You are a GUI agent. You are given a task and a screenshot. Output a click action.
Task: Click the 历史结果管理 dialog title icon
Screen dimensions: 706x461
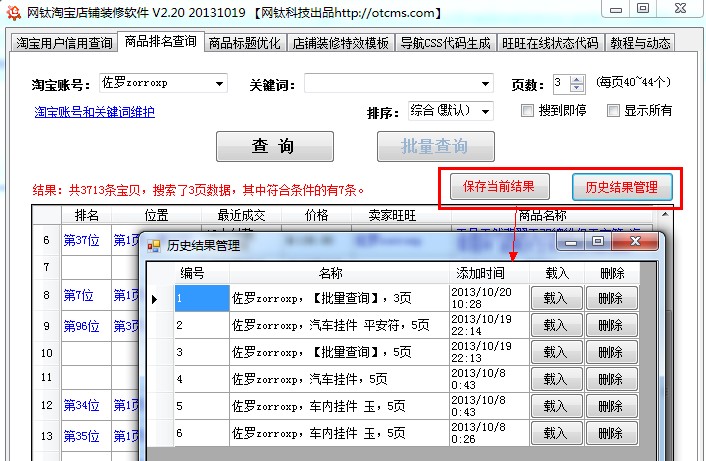pos(154,246)
